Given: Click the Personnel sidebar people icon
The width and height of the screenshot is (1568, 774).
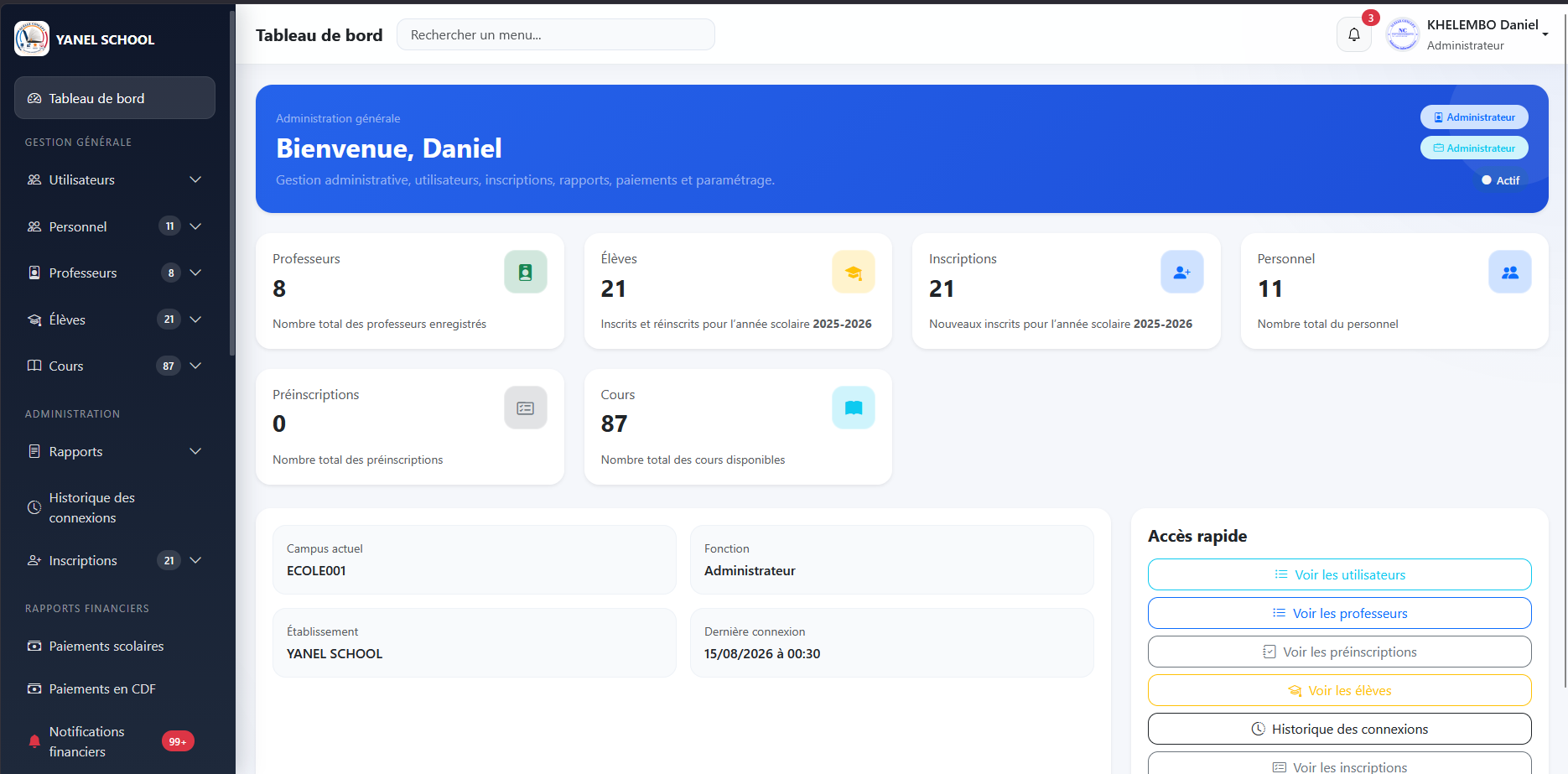Looking at the screenshot, I should click(x=34, y=226).
